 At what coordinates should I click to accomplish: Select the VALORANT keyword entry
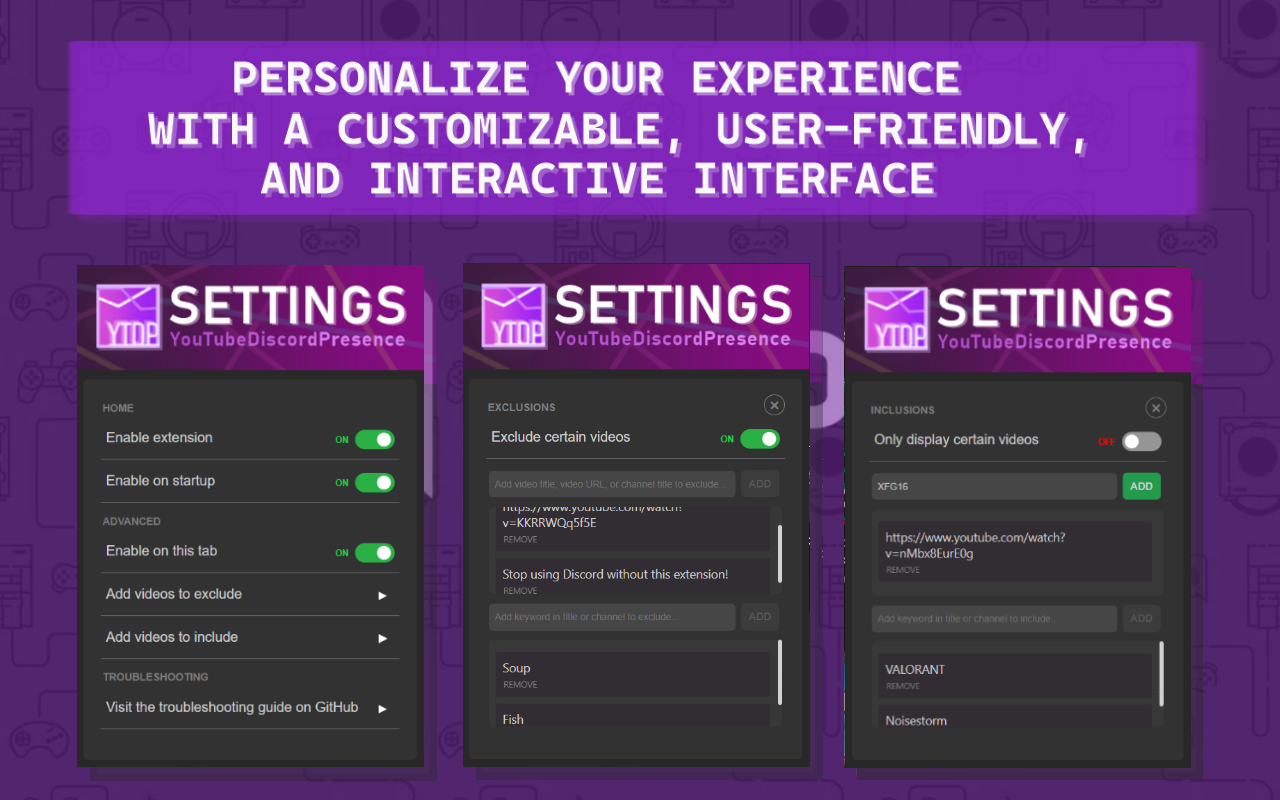click(x=1015, y=676)
